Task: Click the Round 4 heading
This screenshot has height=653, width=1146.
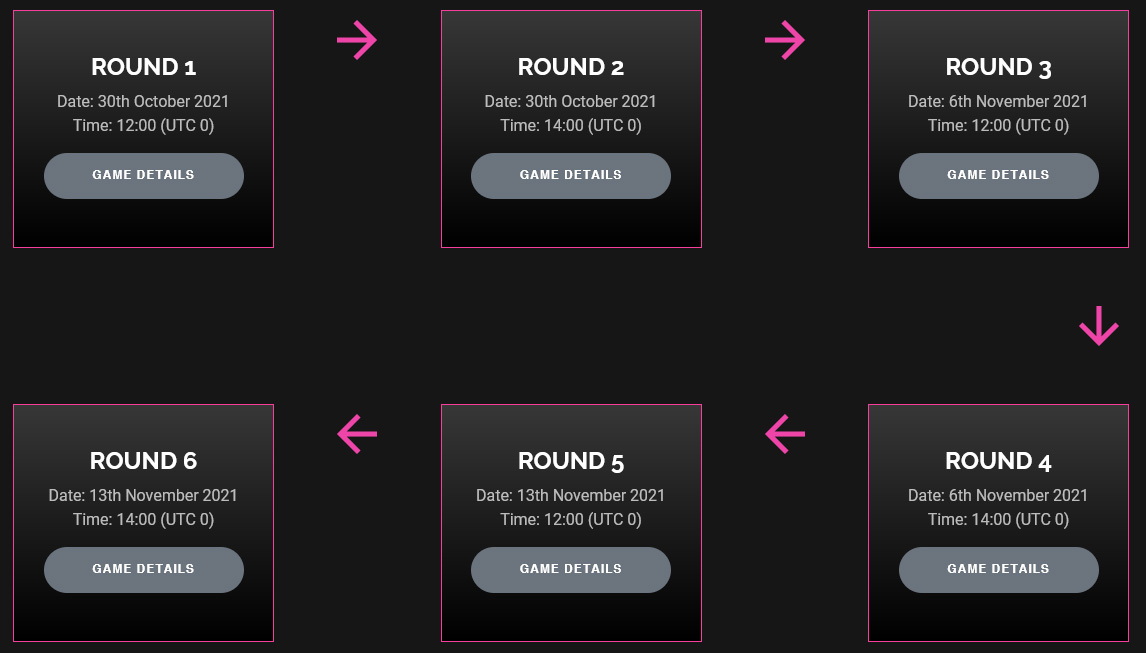Action: coord(998,461)
